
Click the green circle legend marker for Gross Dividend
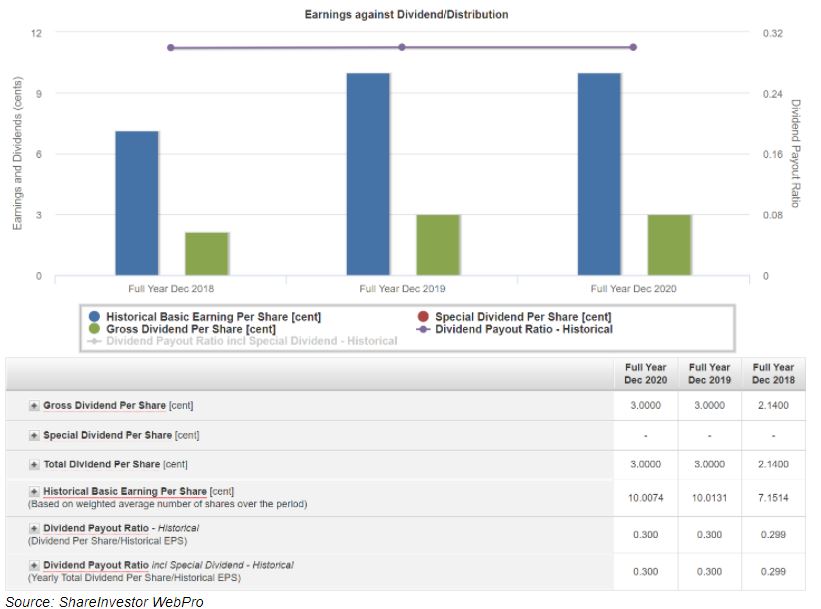95,329
